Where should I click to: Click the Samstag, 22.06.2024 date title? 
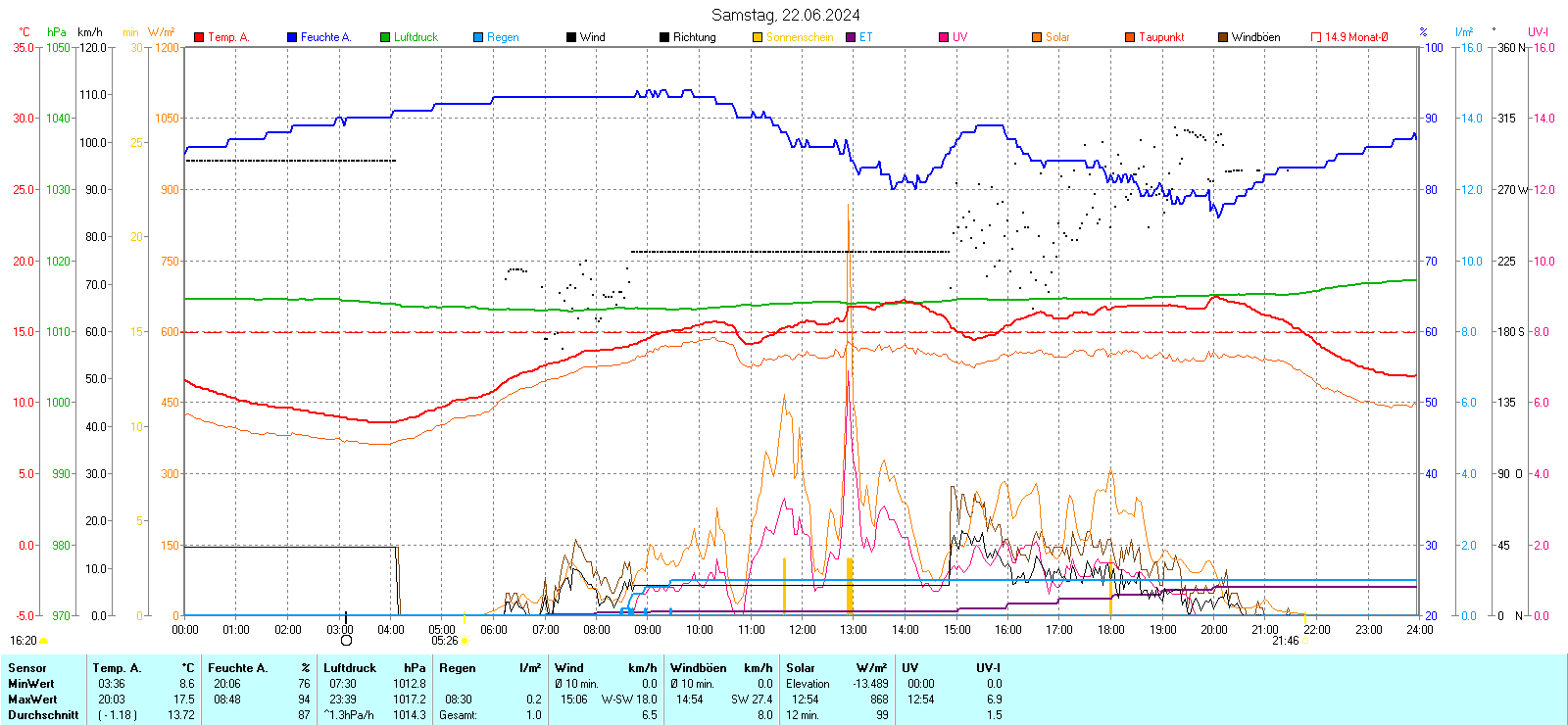[x=785, y=15]
